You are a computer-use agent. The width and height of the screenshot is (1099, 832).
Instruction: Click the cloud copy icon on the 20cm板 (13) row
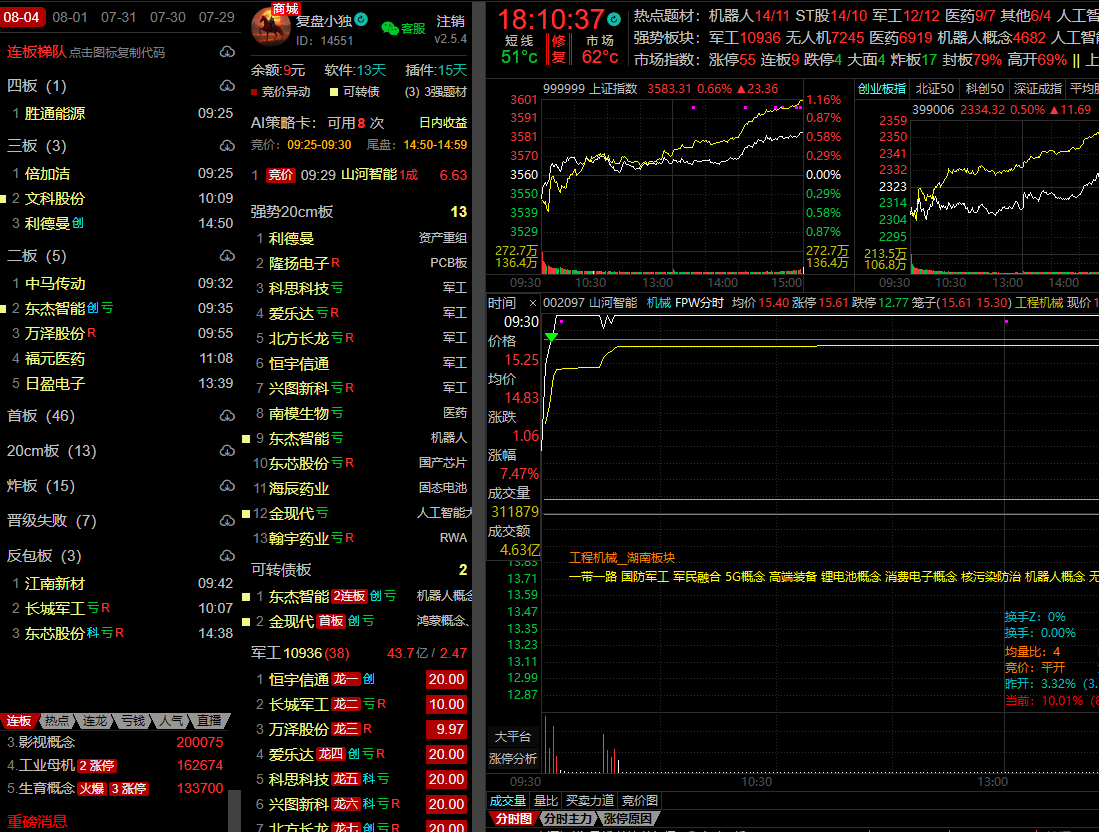227,451
